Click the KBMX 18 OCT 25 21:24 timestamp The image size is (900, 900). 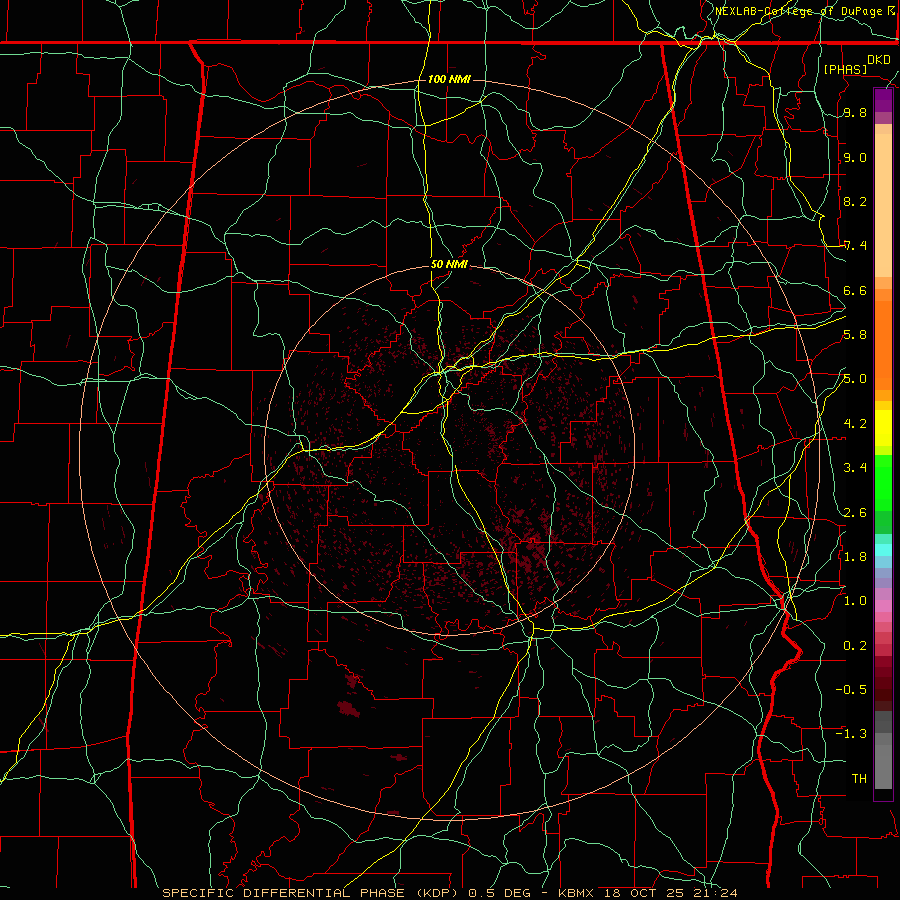[648, 893]
